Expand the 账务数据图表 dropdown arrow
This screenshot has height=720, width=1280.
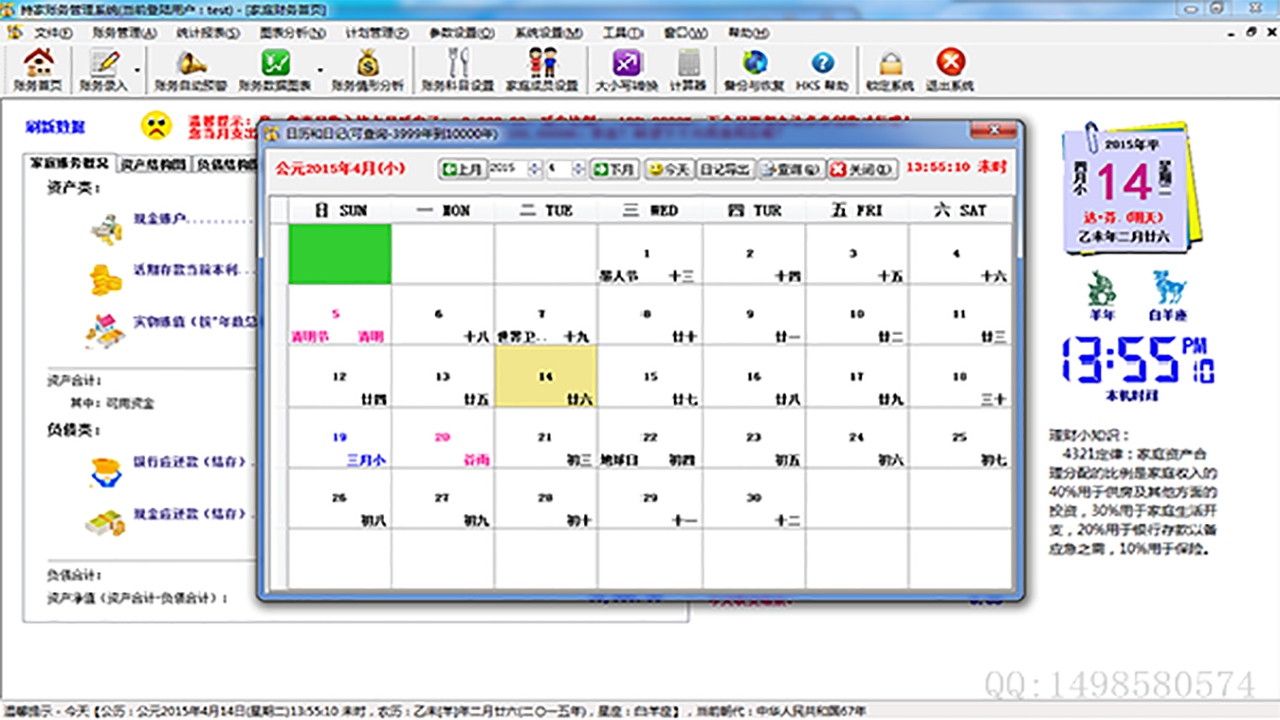[320, 70]
